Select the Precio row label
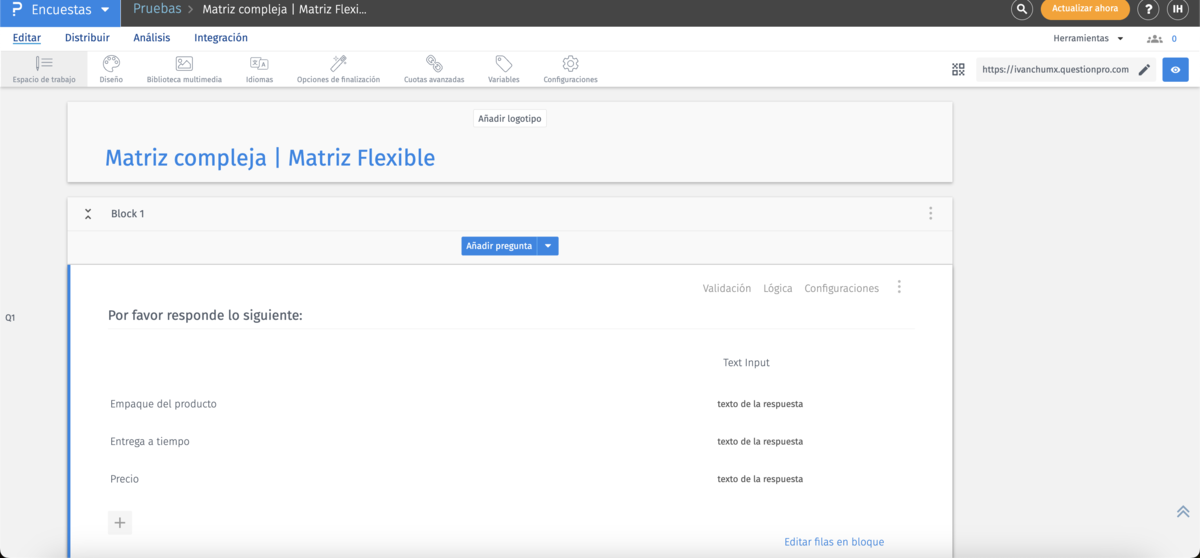 (x=124, y=479)
